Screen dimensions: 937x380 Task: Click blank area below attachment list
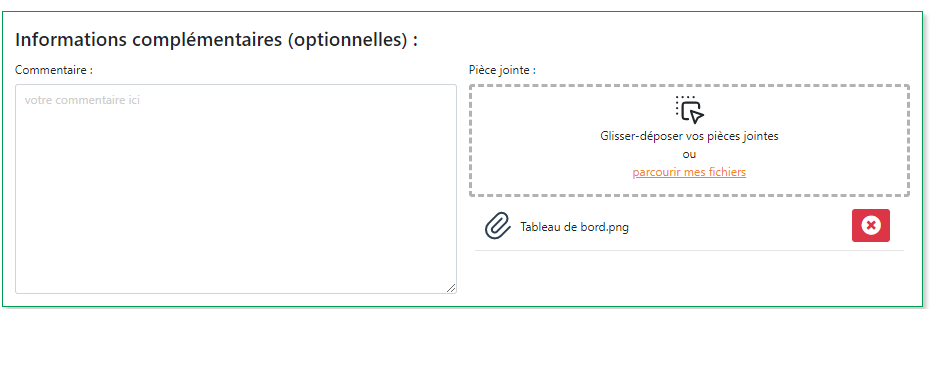pyautogui.click(x=689, y=276)
